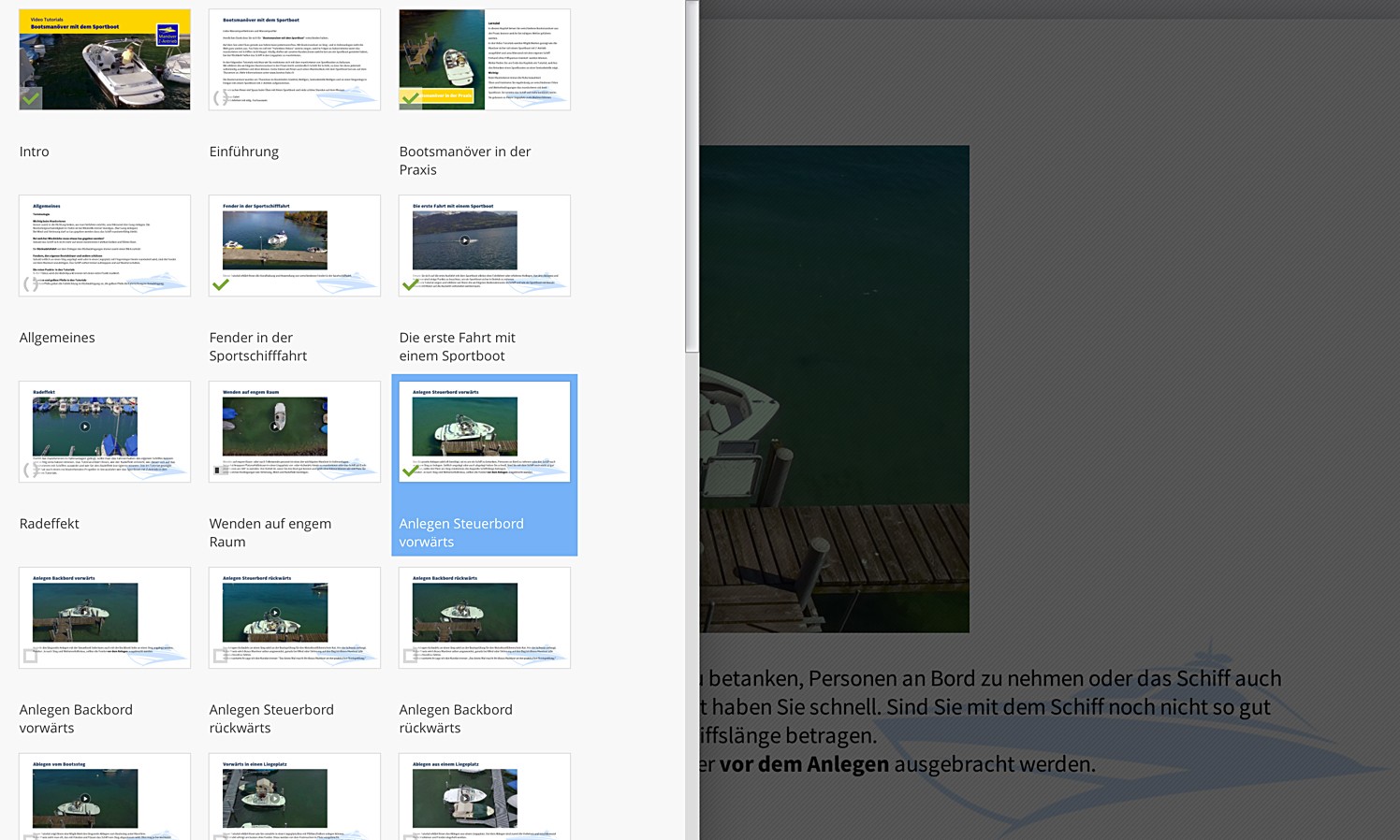The height and width of the screenshot is (840, 1400).
Task: Click the completed checkmark on Intro thumbnail
Action: 31,97
